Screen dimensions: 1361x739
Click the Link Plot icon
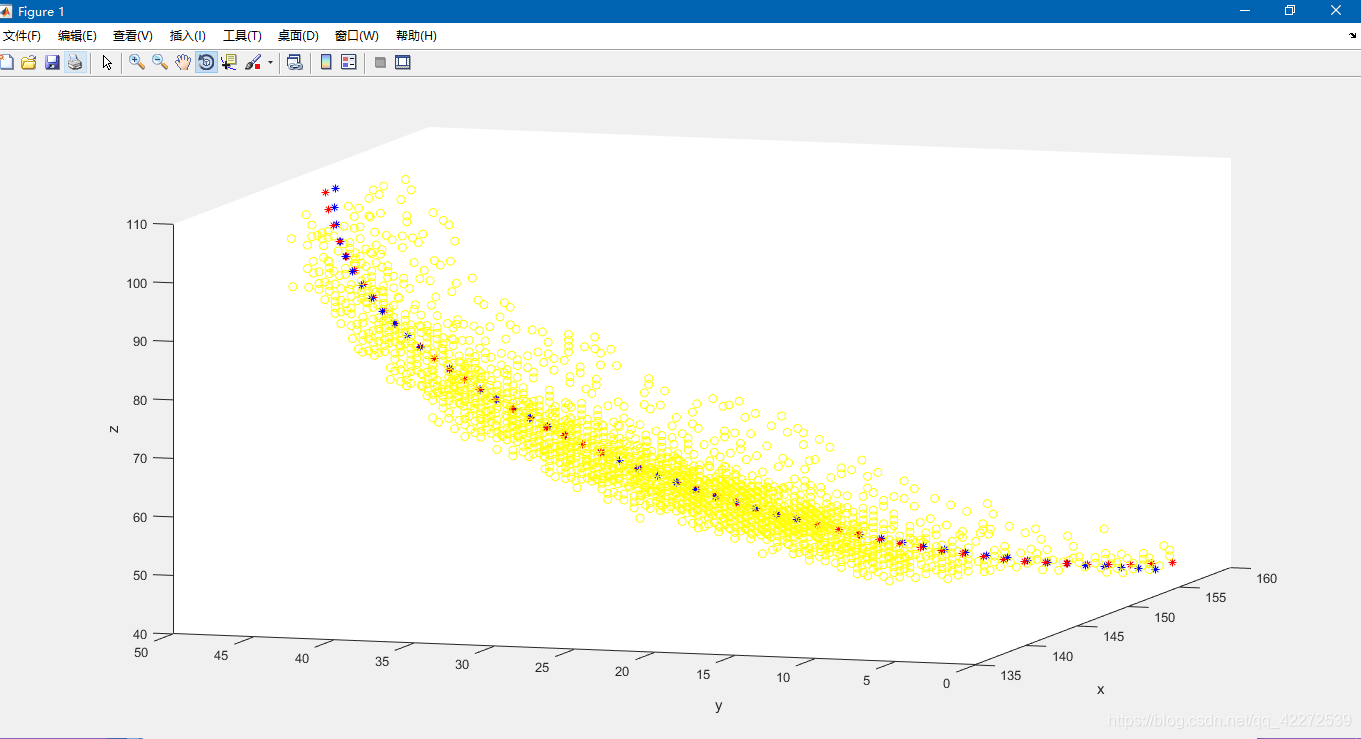point(295,62)
